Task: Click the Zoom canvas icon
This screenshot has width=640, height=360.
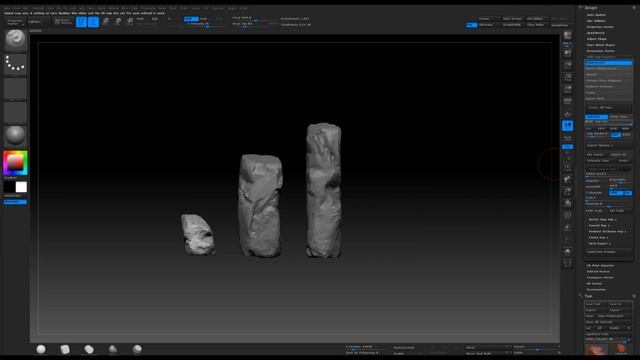Action: pos(567,65)
